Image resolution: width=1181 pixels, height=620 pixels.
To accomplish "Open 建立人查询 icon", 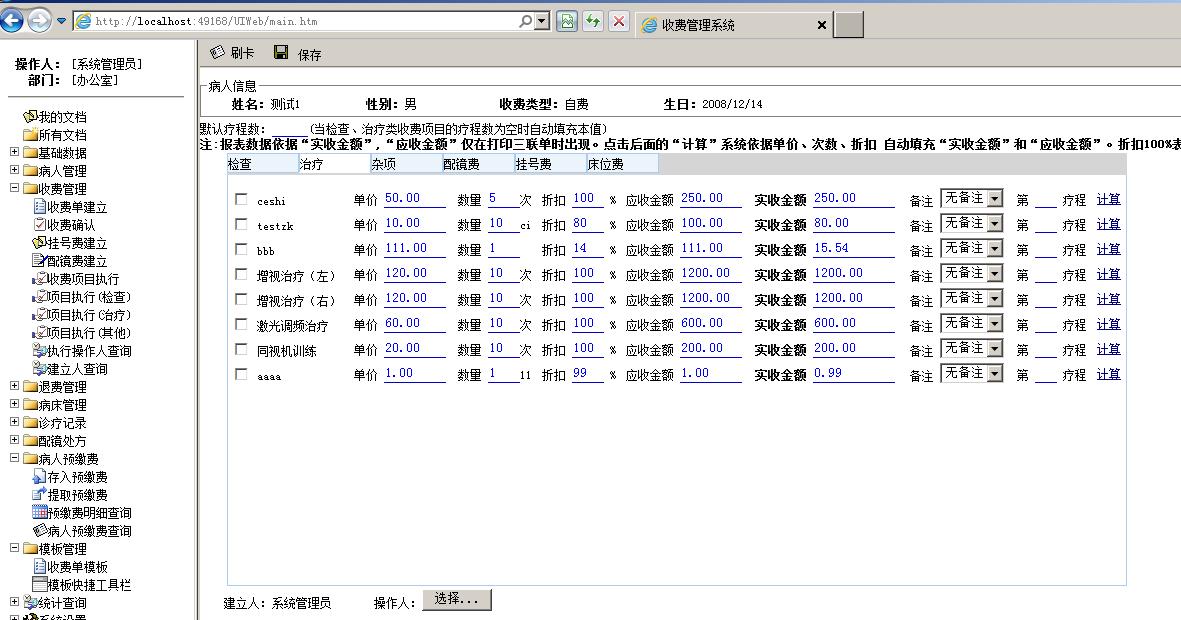I will pyautogui.click(x=40, y=368).
